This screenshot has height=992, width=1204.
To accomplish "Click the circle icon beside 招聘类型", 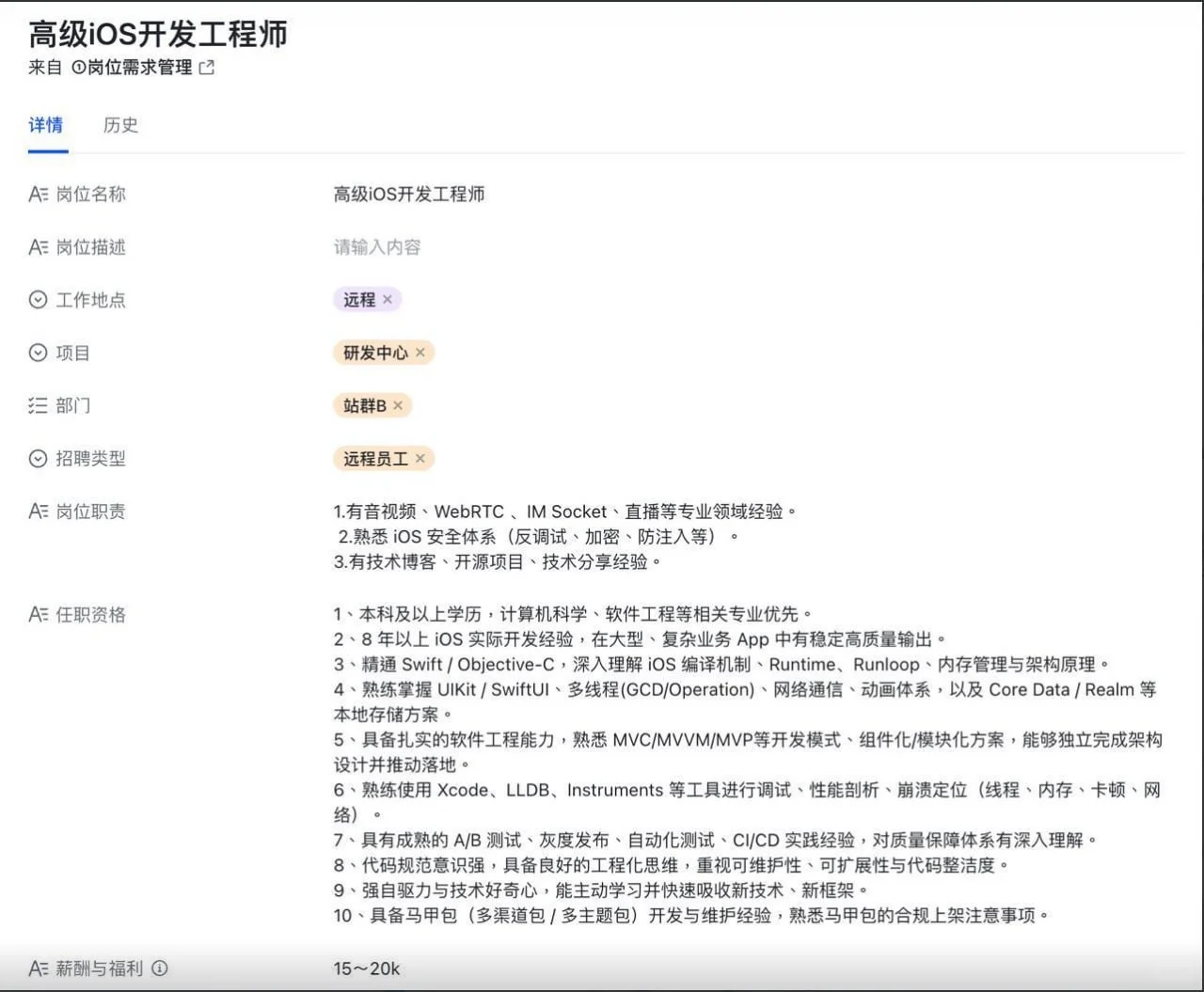I will tap(37, 458).
